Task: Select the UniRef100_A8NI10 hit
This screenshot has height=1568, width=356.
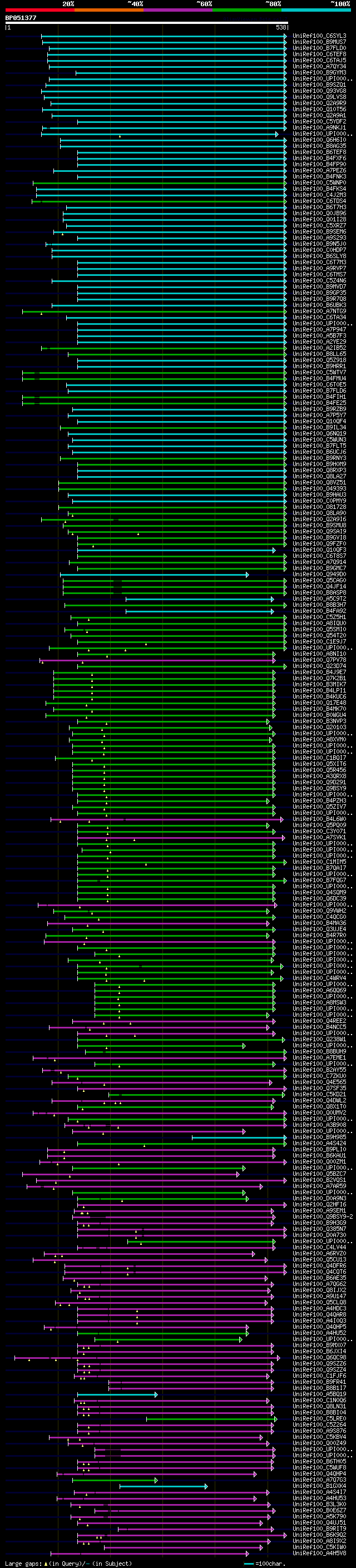Action: (x=319, y=654)
